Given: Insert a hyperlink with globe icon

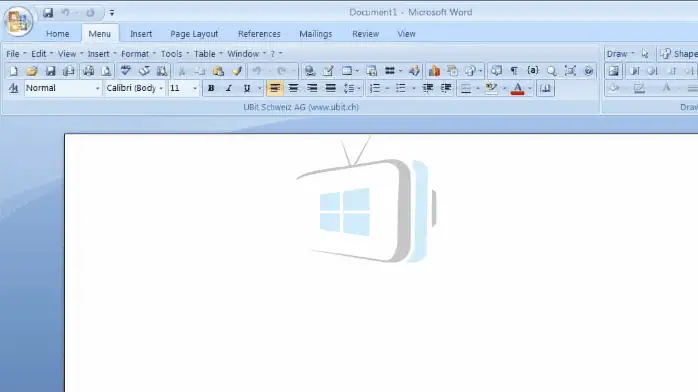Looking at the screenshot, I should 309,71.
